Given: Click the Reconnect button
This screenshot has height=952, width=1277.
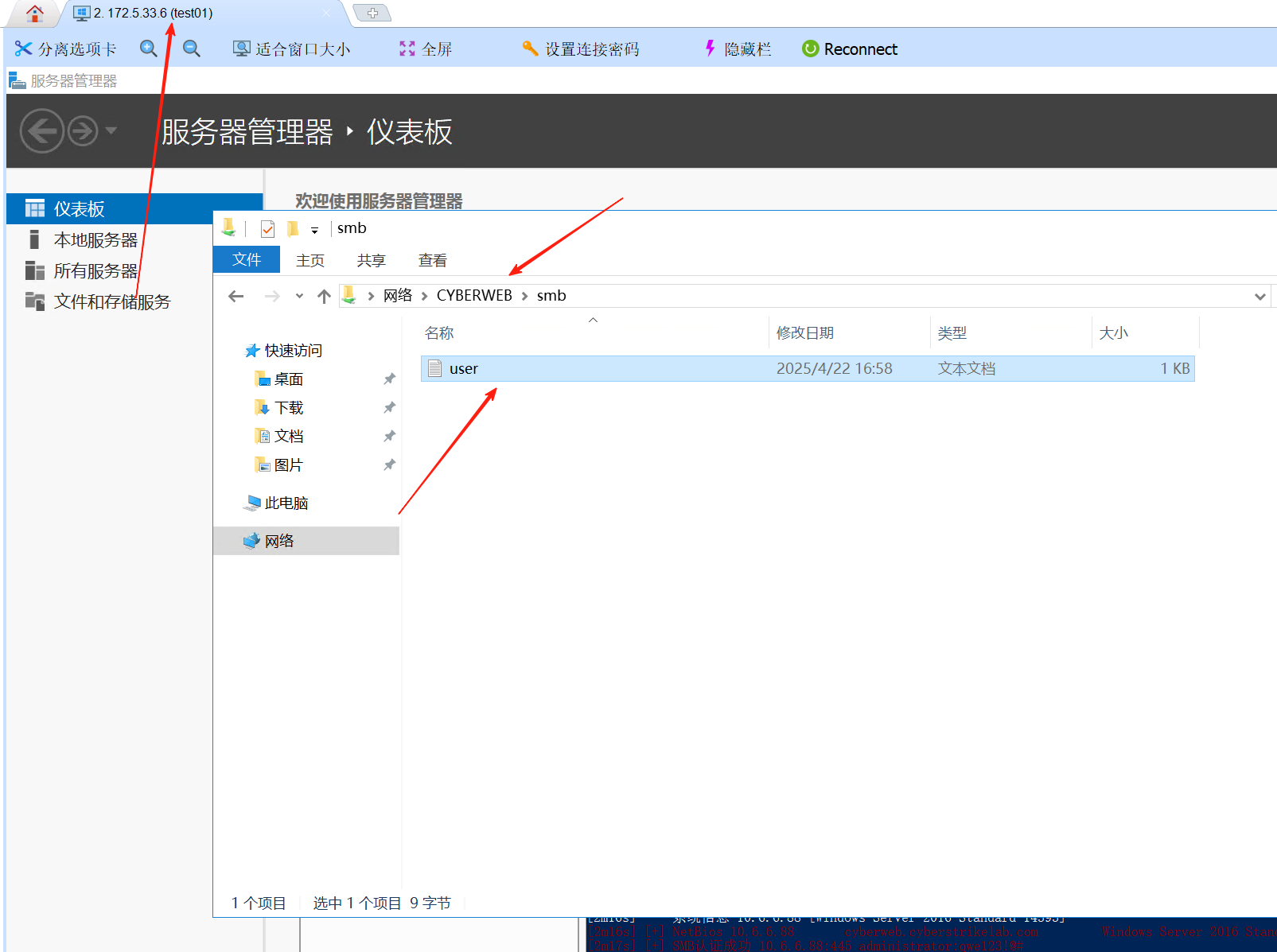Looking at the screenshot, I should point(850,49).
